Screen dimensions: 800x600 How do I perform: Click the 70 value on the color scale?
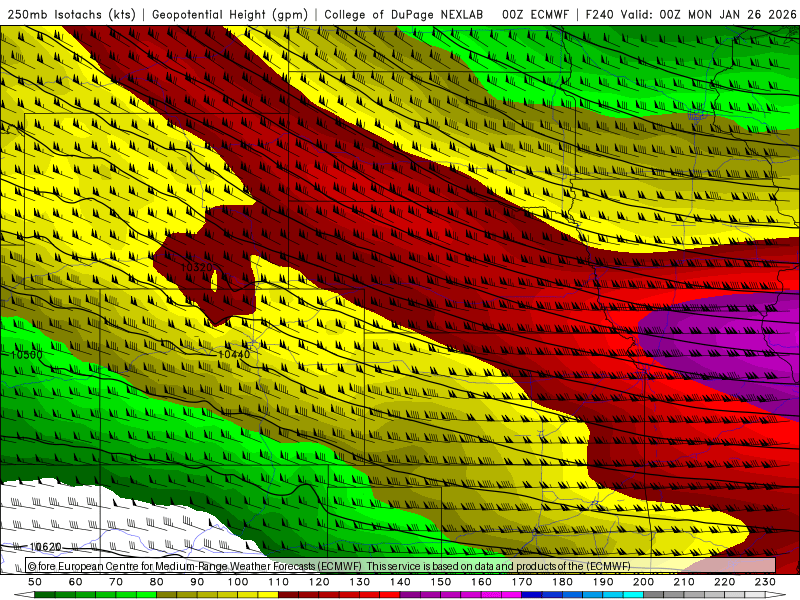coord(116,582)
